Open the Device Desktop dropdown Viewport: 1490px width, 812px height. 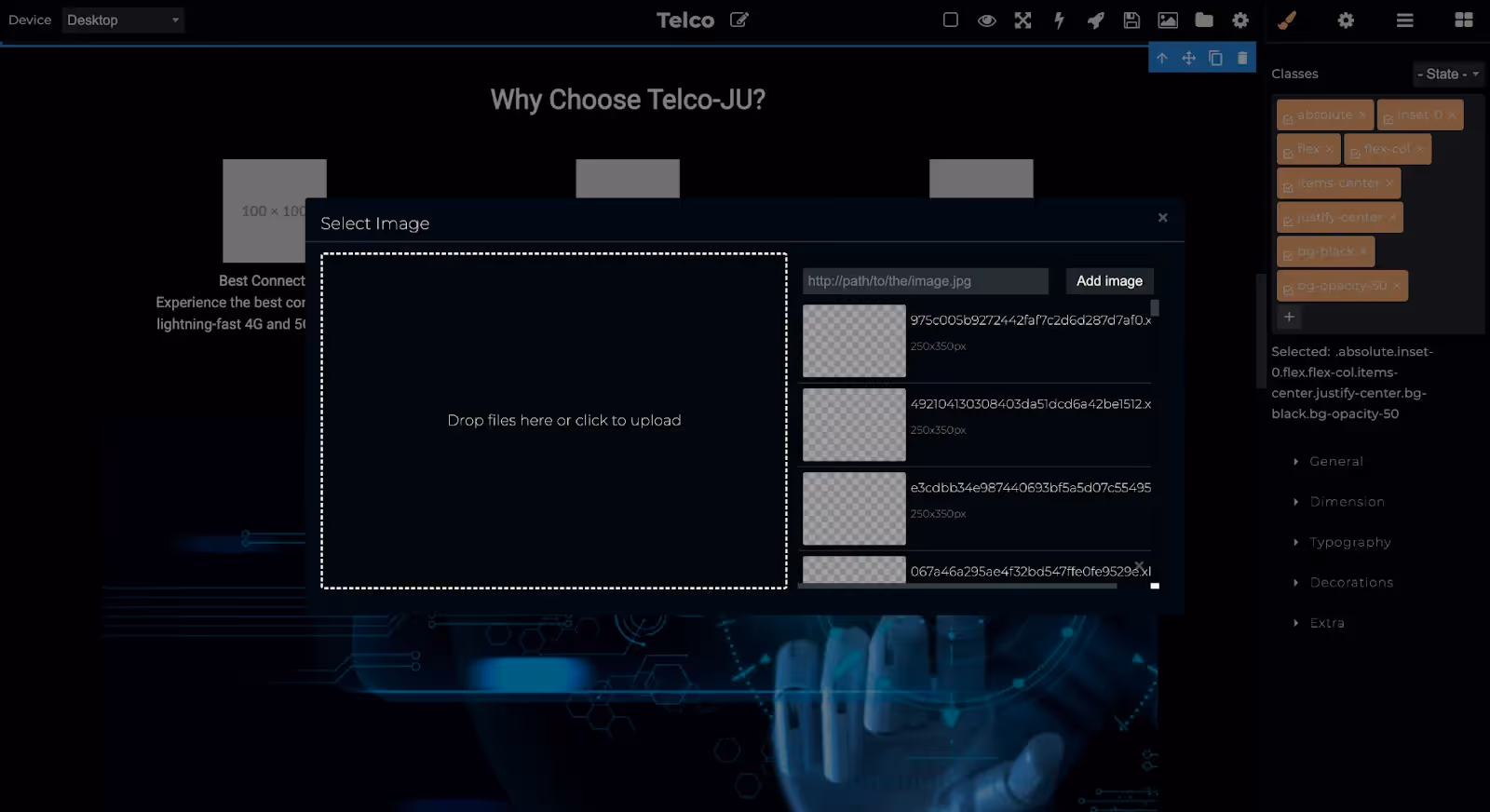123,20
